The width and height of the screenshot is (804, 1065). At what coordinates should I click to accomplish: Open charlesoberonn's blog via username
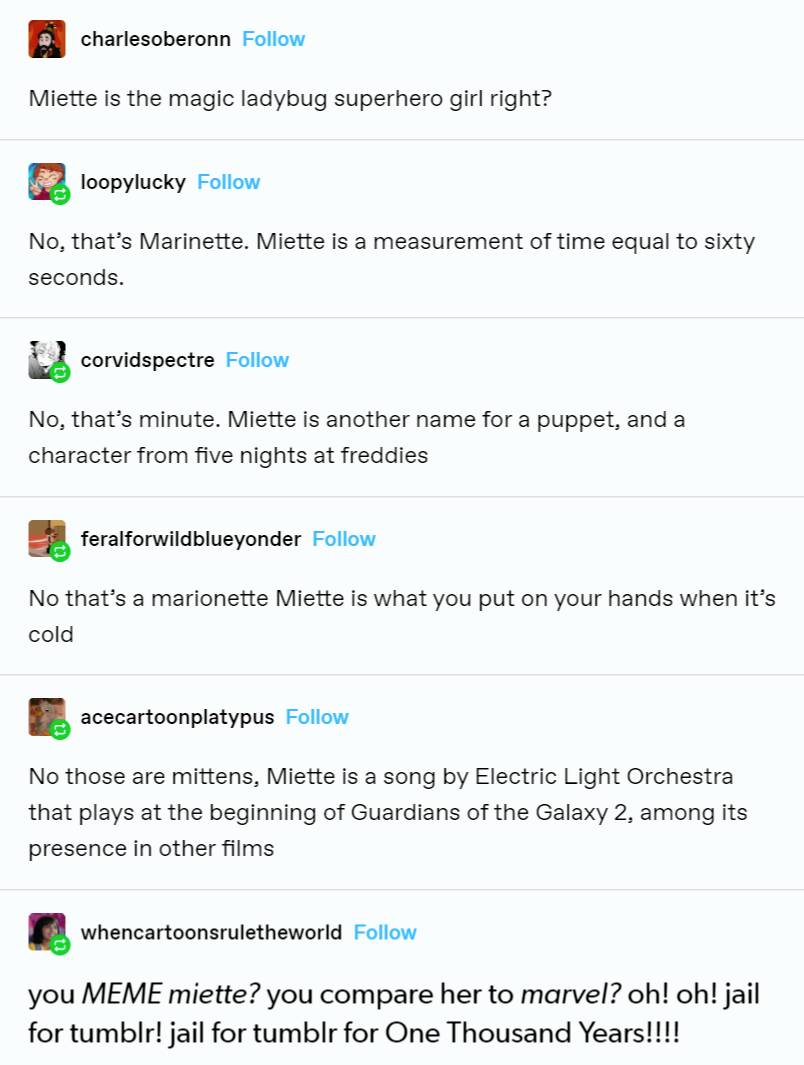(x=156, y=38)
